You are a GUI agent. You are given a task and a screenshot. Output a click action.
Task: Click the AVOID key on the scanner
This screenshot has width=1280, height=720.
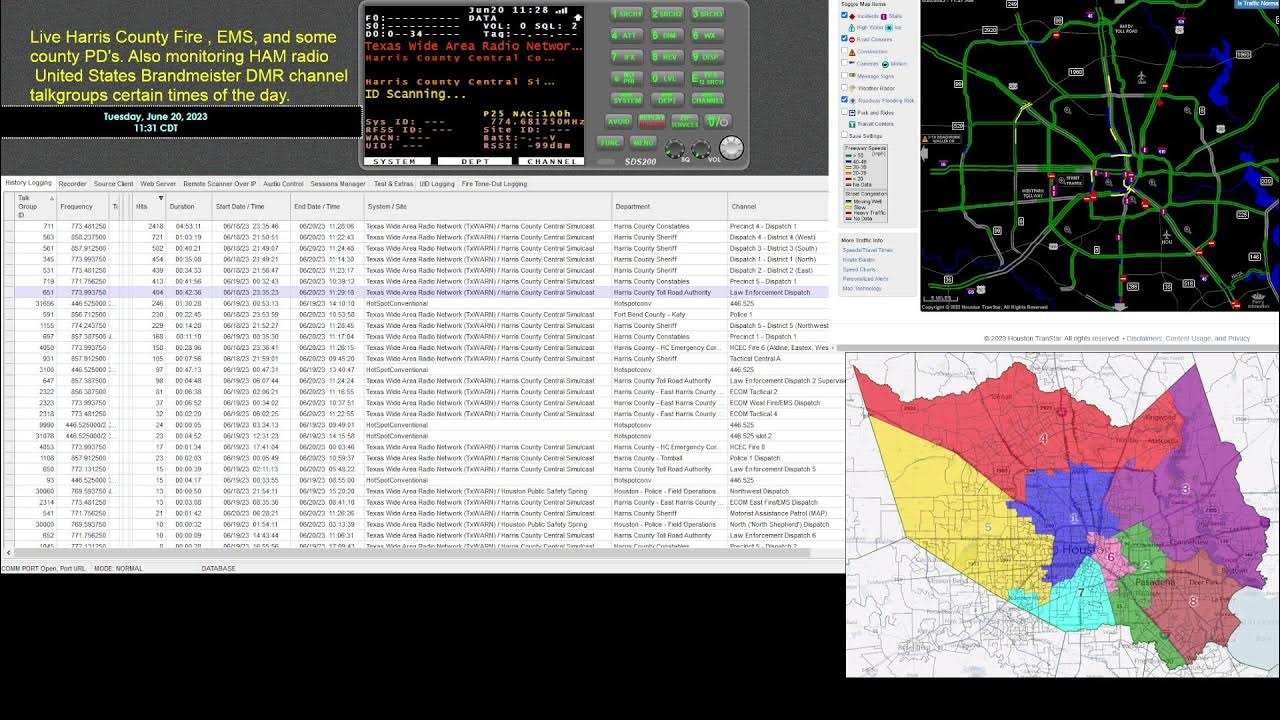pyautogui.click(x=619, y=121)
